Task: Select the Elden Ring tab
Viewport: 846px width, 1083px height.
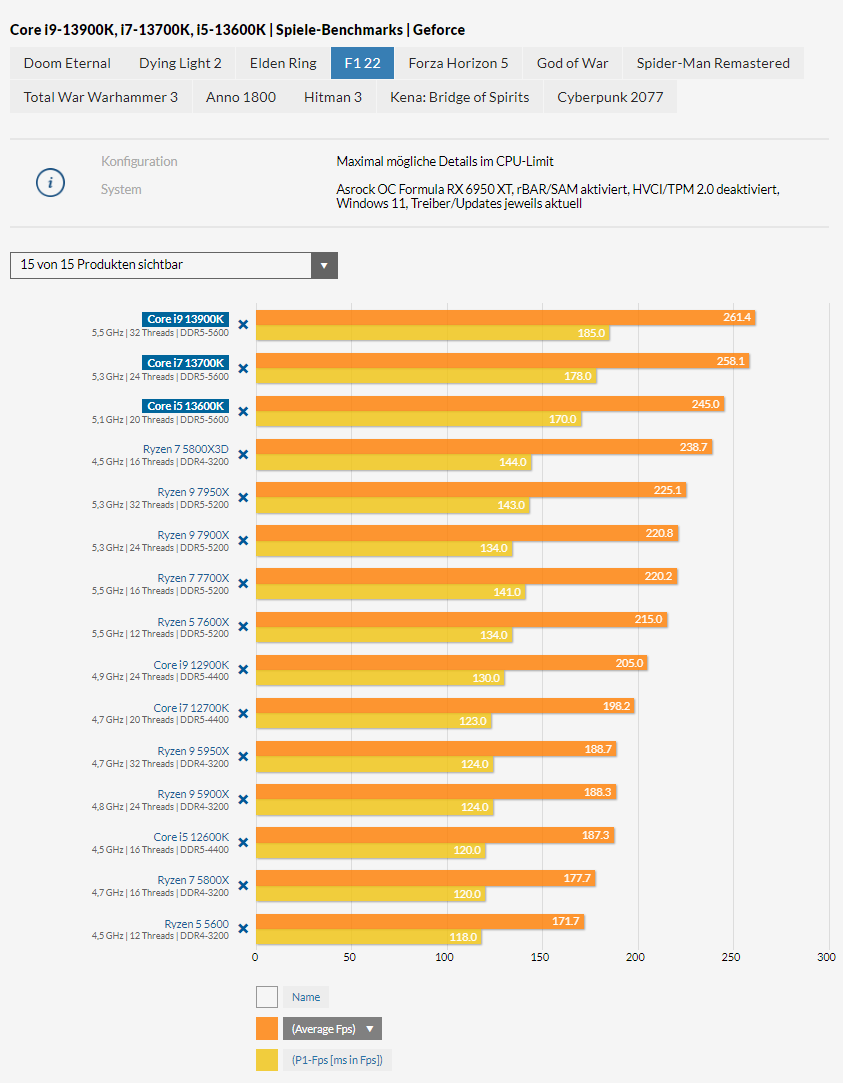Action: 283,63
